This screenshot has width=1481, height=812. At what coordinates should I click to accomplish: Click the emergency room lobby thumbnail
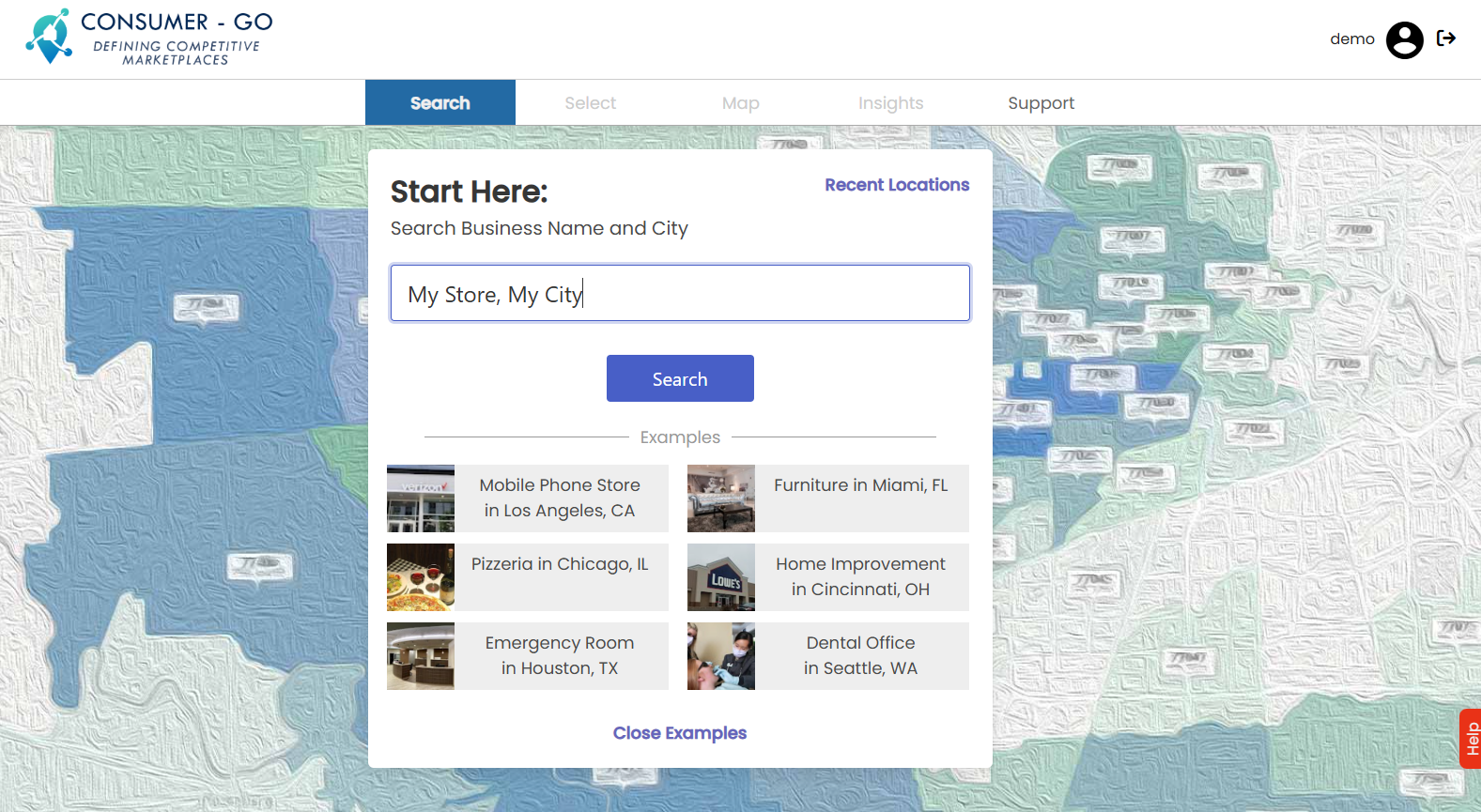click(x=421, y=656)
